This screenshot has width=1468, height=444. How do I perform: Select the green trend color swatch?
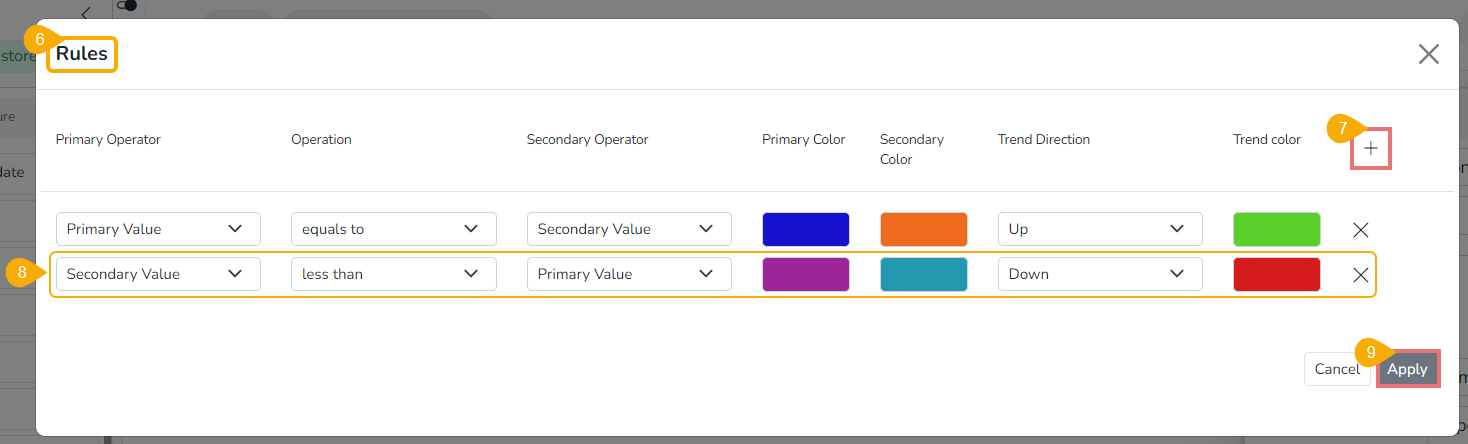pos(1276,229)
